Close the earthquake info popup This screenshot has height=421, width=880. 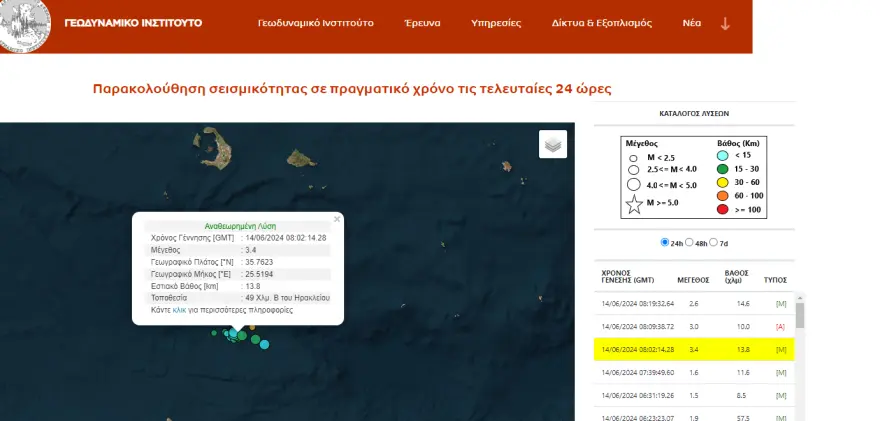click(337, 218)
